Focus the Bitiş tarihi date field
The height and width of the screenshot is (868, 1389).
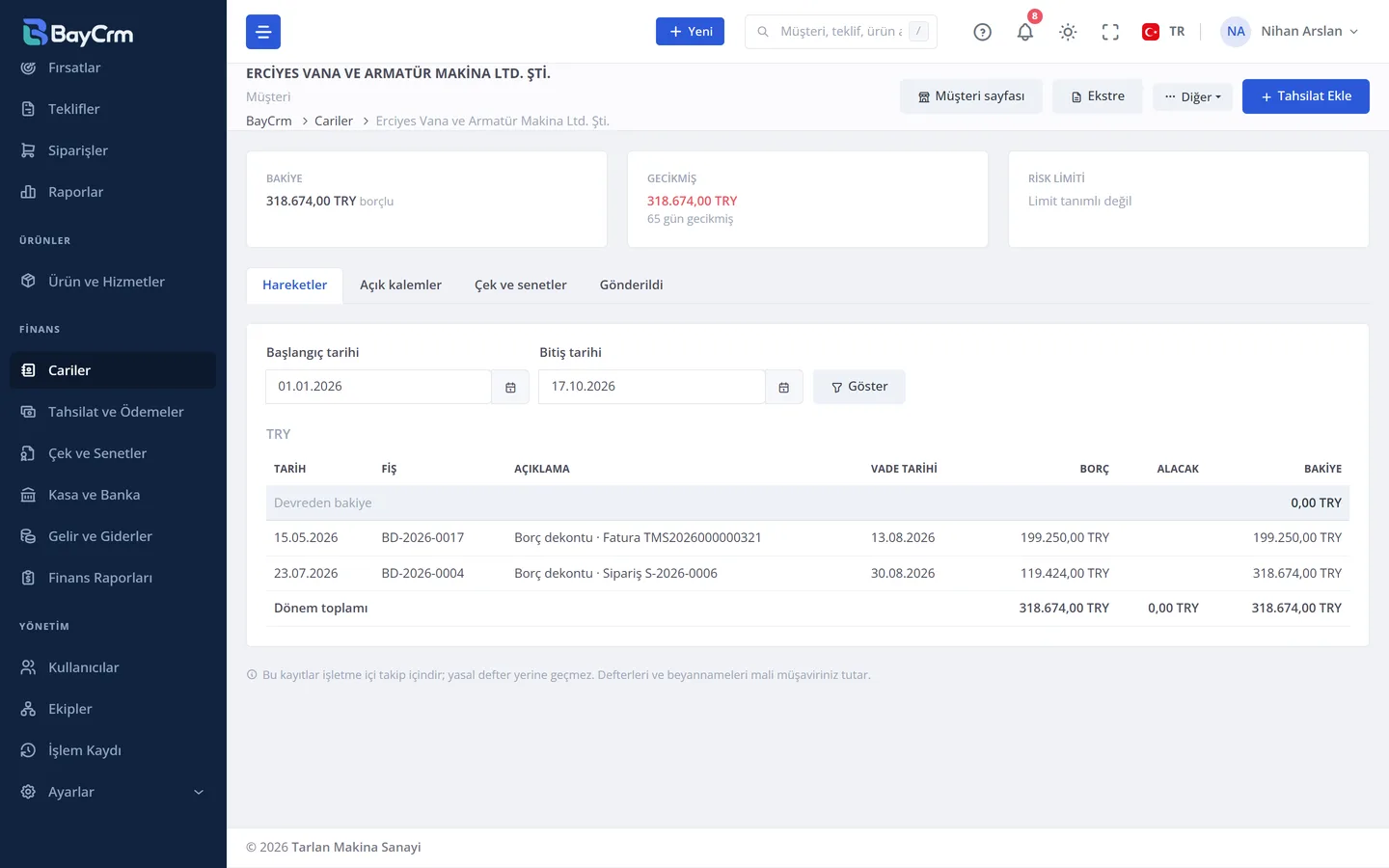[x=652, y=387]
